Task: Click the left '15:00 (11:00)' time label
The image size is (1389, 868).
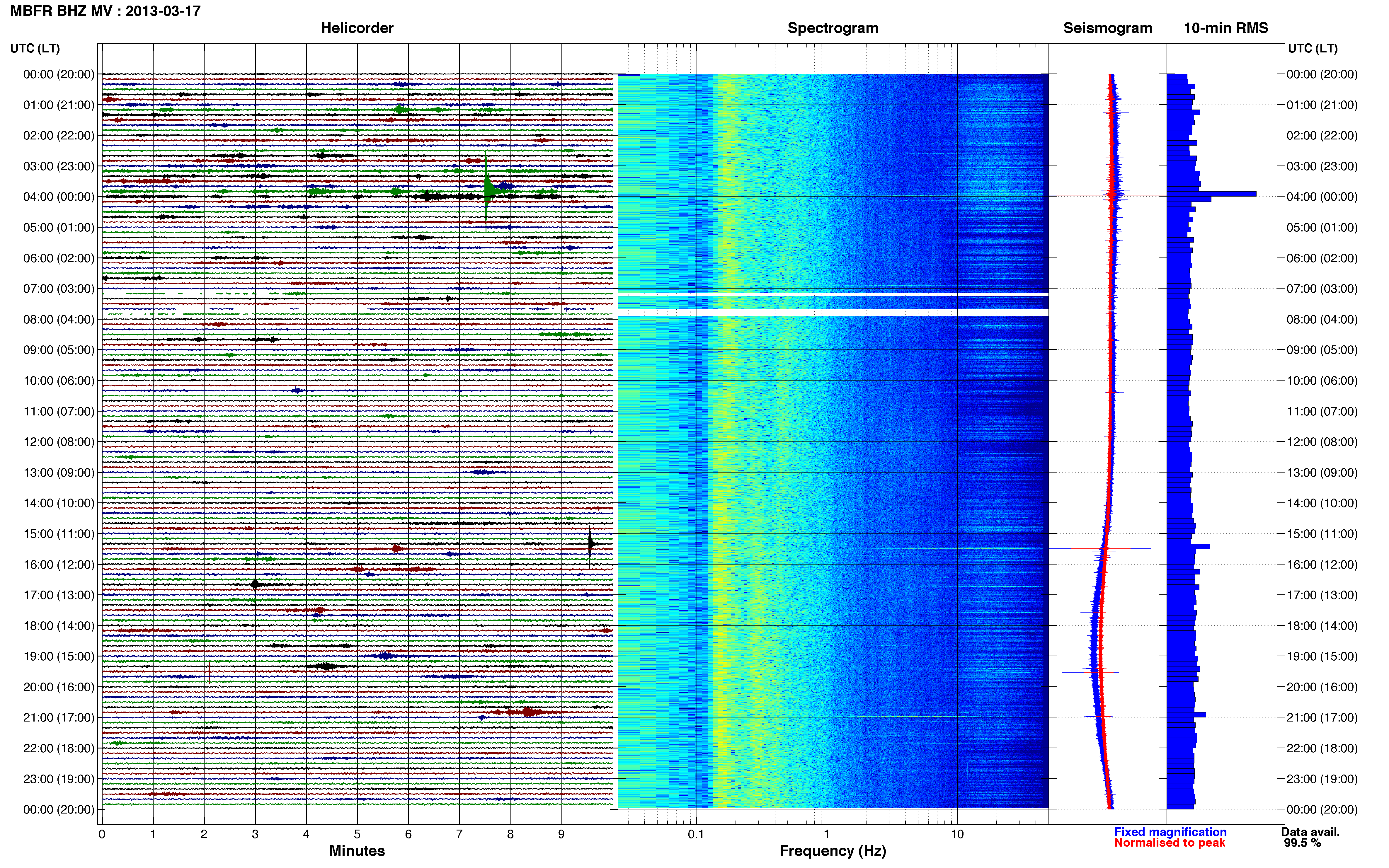Action: coord(59,534)
